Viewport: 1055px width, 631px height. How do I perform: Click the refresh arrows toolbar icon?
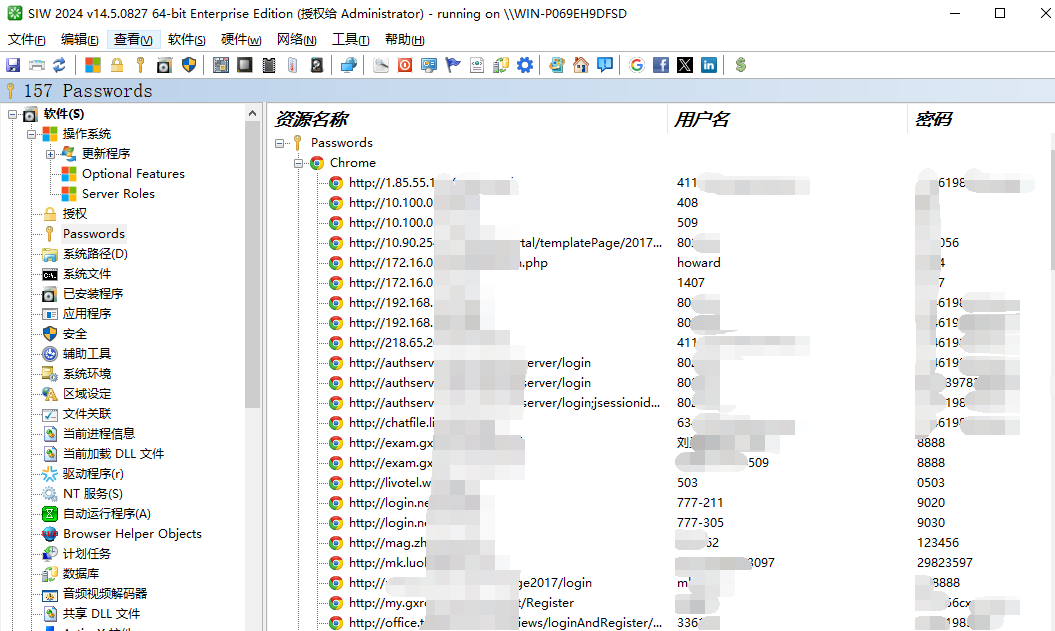point(59,65)
